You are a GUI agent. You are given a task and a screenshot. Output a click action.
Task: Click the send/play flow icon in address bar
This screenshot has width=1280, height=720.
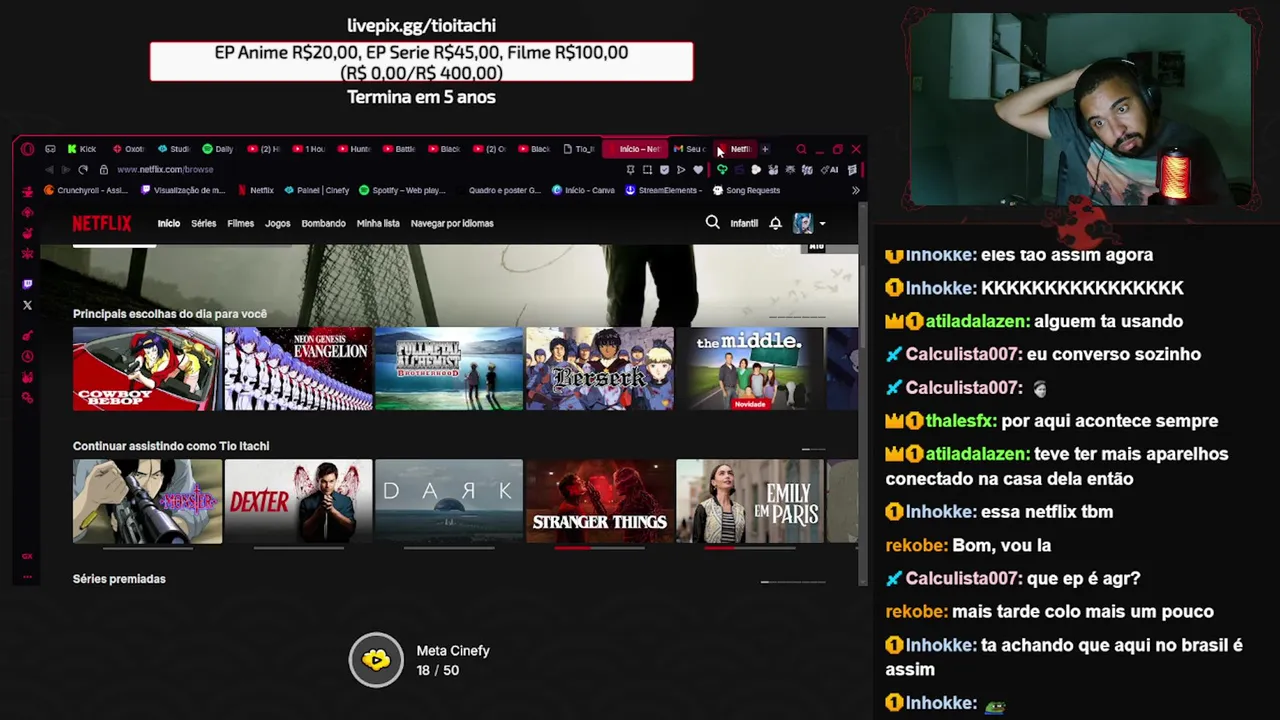681,170
